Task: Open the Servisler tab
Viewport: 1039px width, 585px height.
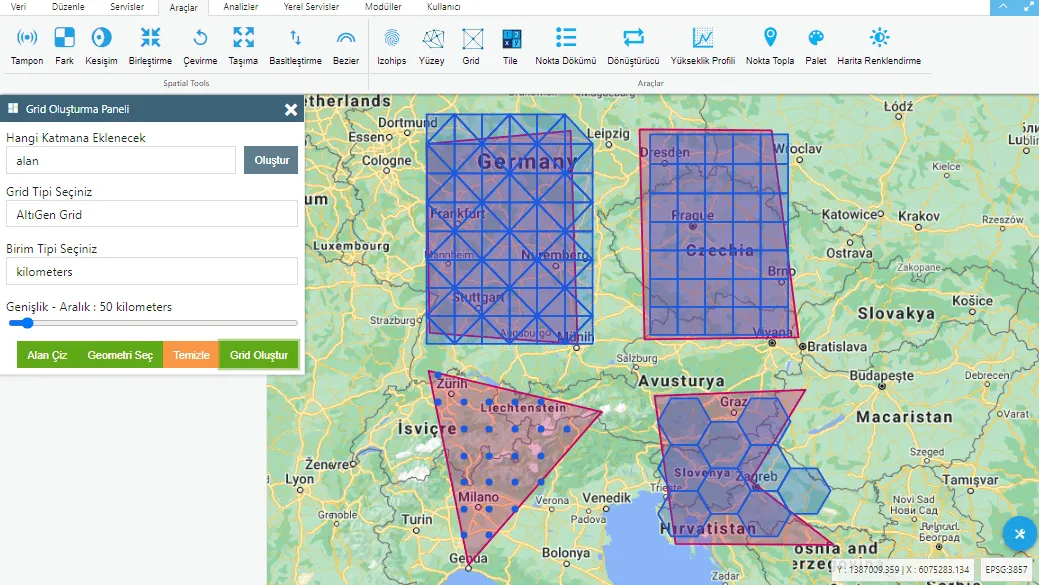Action: [127, 7]
